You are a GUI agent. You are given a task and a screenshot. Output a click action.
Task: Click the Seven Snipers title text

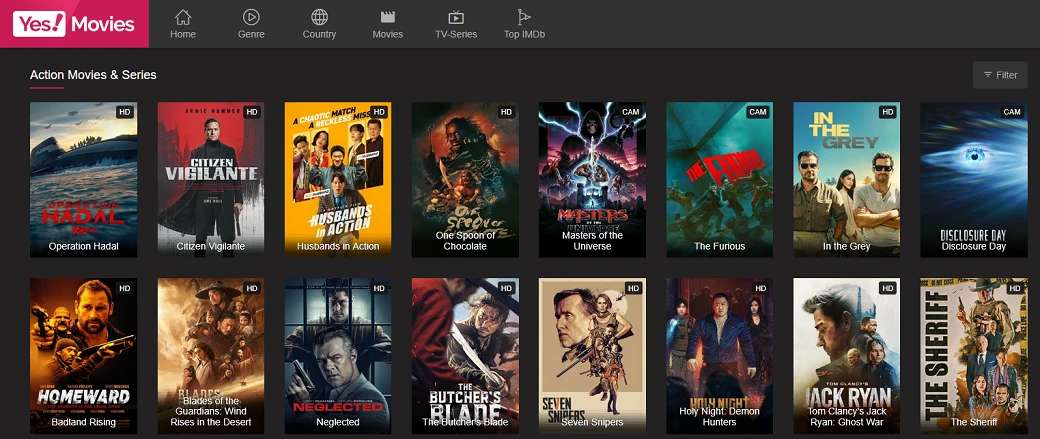[x=592, y=422]
